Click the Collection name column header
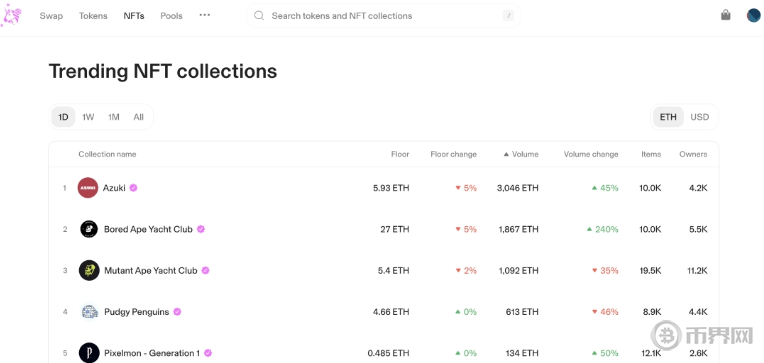The height and width of the screenshot is (363, 764). pyautogui.click(x=107, y=154)
